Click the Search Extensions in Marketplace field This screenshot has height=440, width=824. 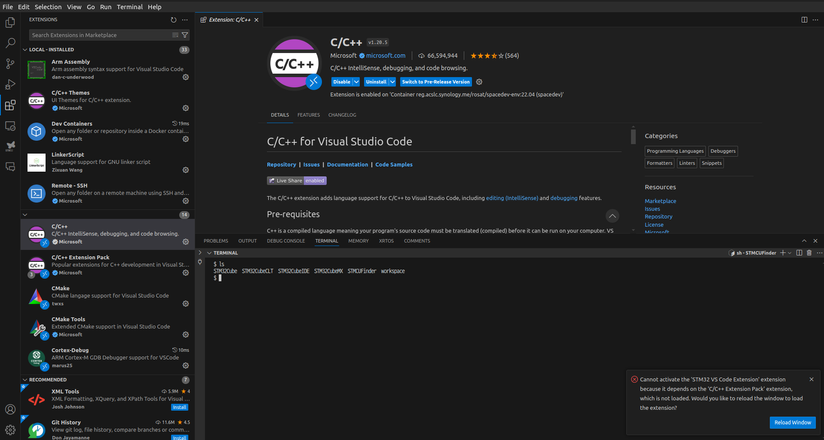[100, 35]
